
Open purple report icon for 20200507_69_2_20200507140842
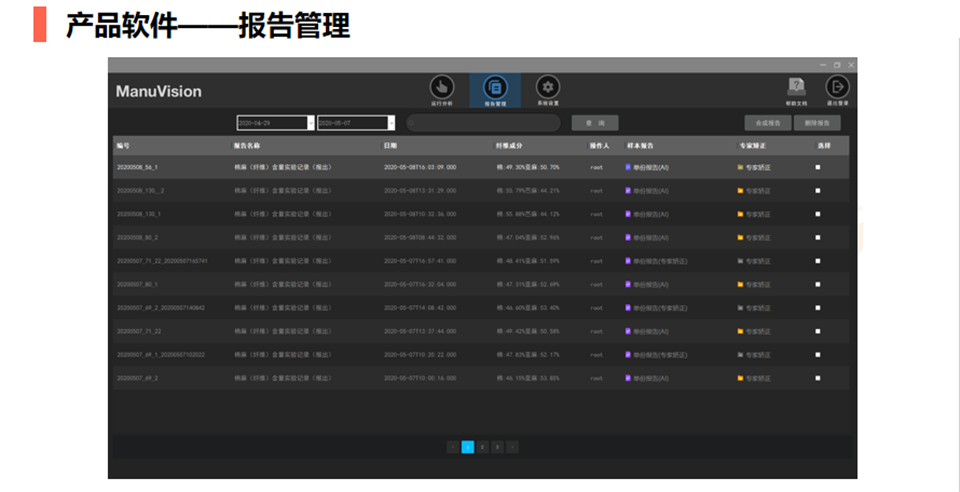[x=628, y=308]
